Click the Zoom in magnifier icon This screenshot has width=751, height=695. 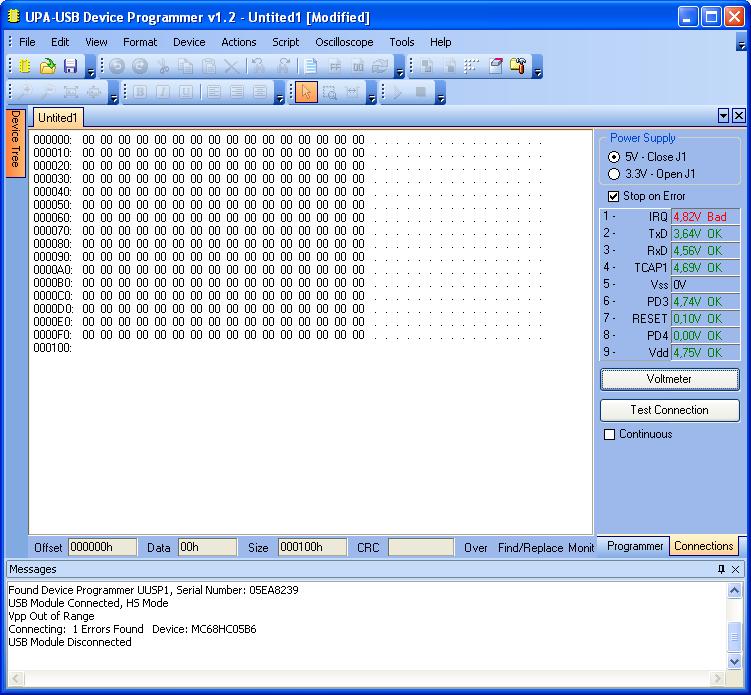pyautogui.click(x=24, y=91)
